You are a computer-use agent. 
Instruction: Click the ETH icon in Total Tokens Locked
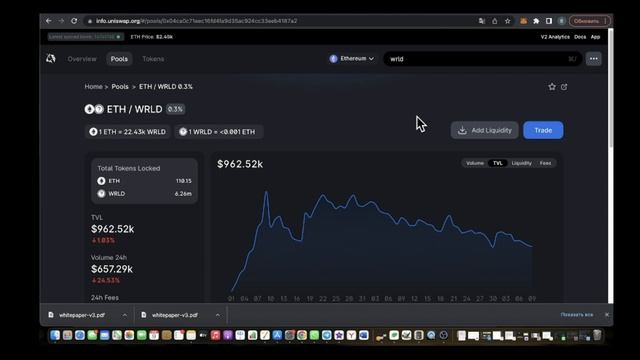coord(101,181)
